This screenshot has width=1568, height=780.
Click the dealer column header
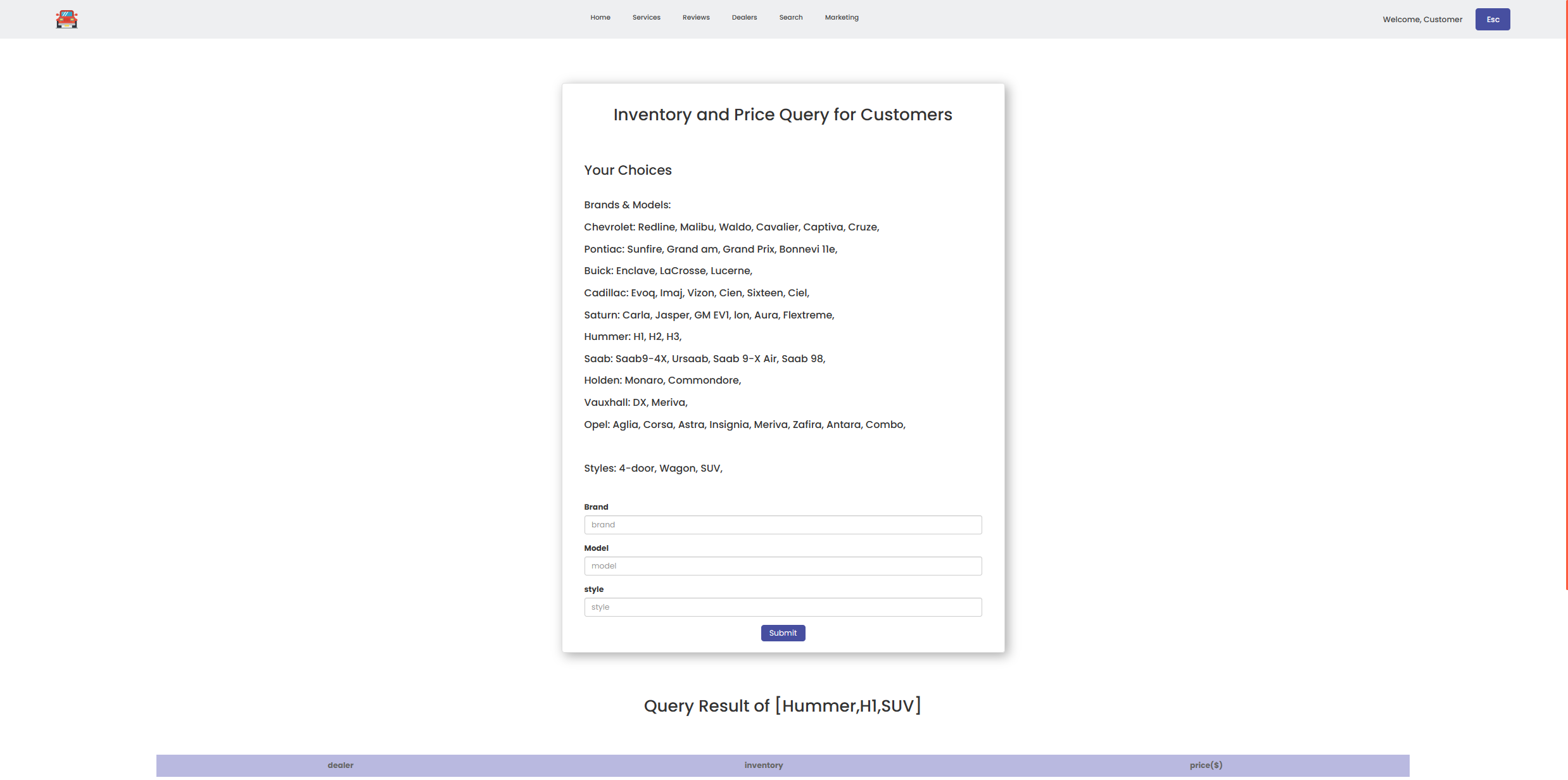340,765
